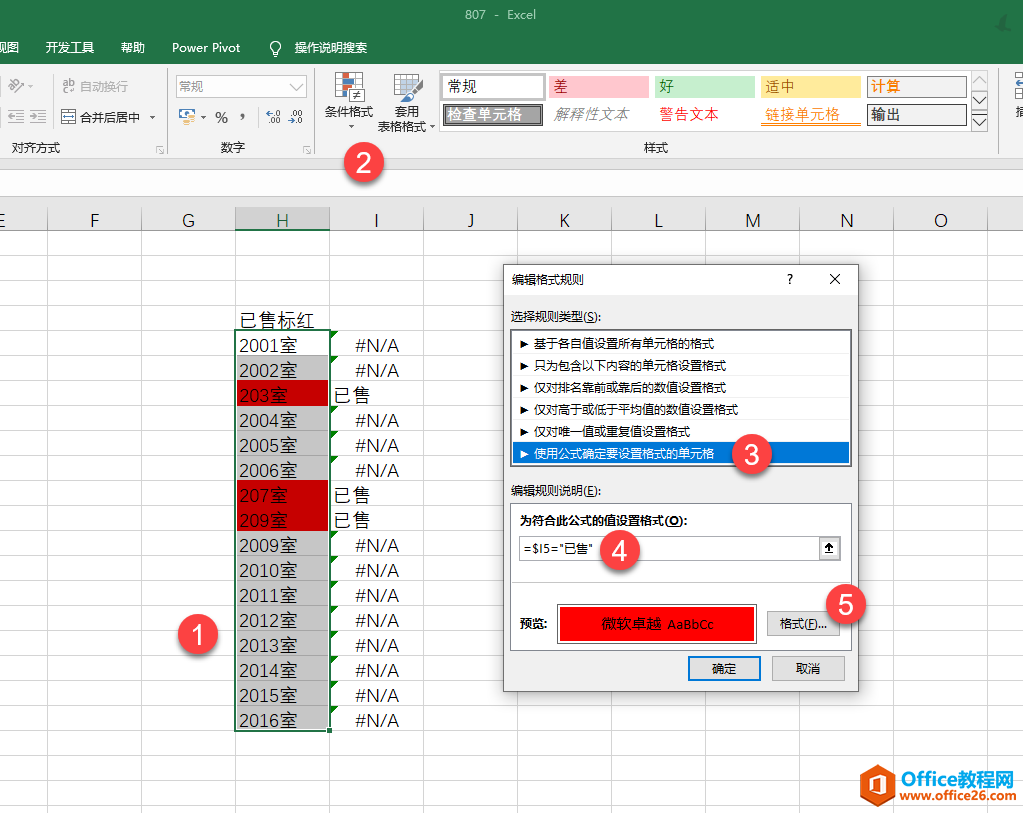Apply the Check Cell (检查单元格) style
Image resolution: width=1023 pixels, height=813 pixels.
493,114
